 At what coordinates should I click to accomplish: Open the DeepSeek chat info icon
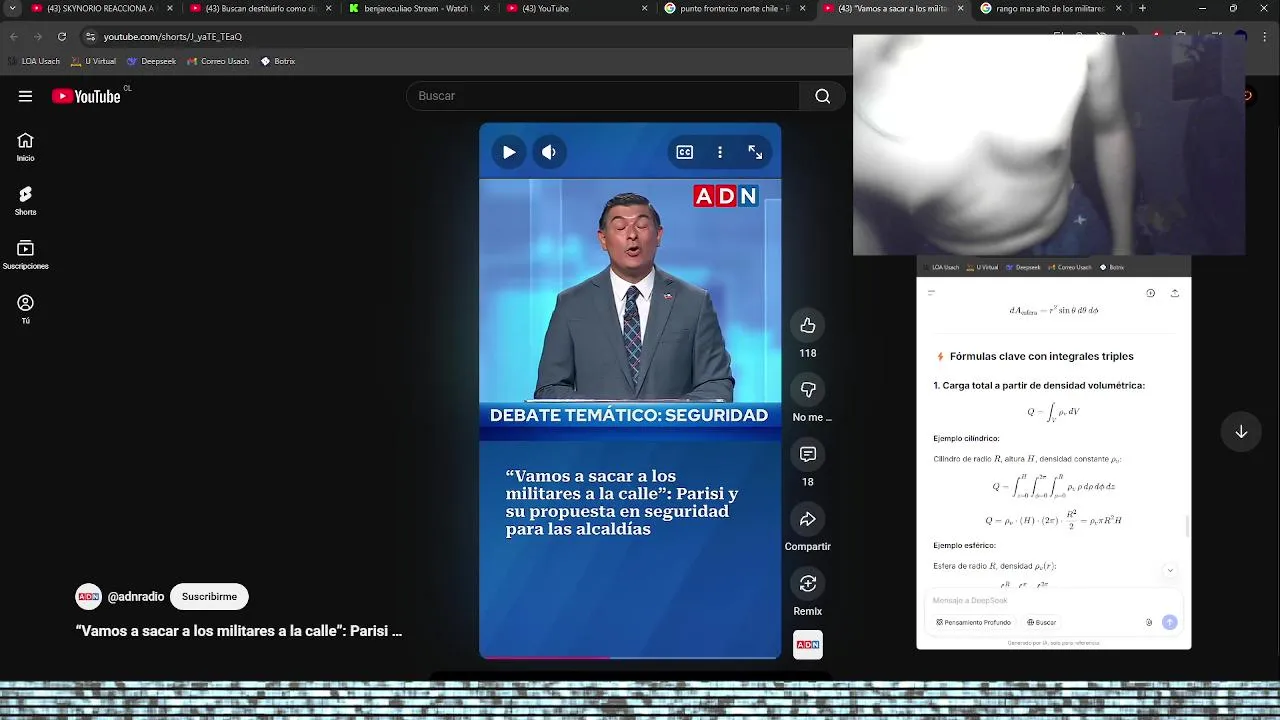click(x=1150, y=293)
